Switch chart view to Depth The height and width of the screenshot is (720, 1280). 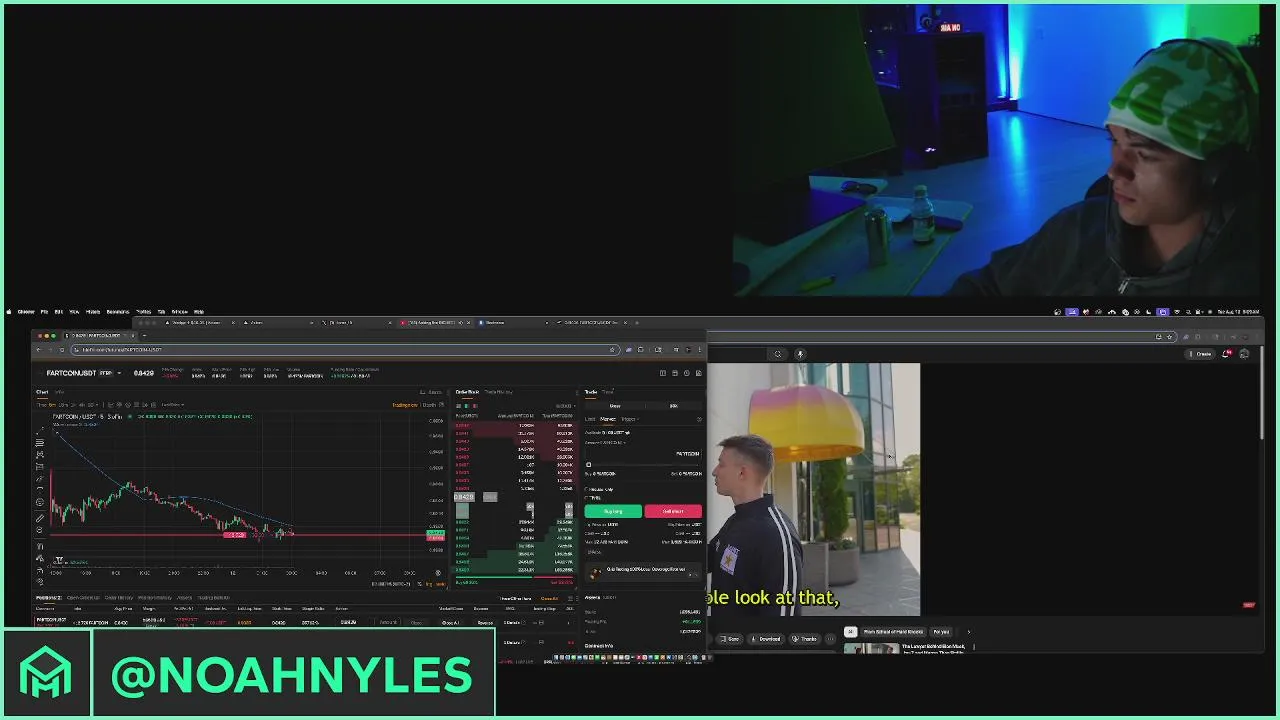pyautogui.click(x=430, y=405)
